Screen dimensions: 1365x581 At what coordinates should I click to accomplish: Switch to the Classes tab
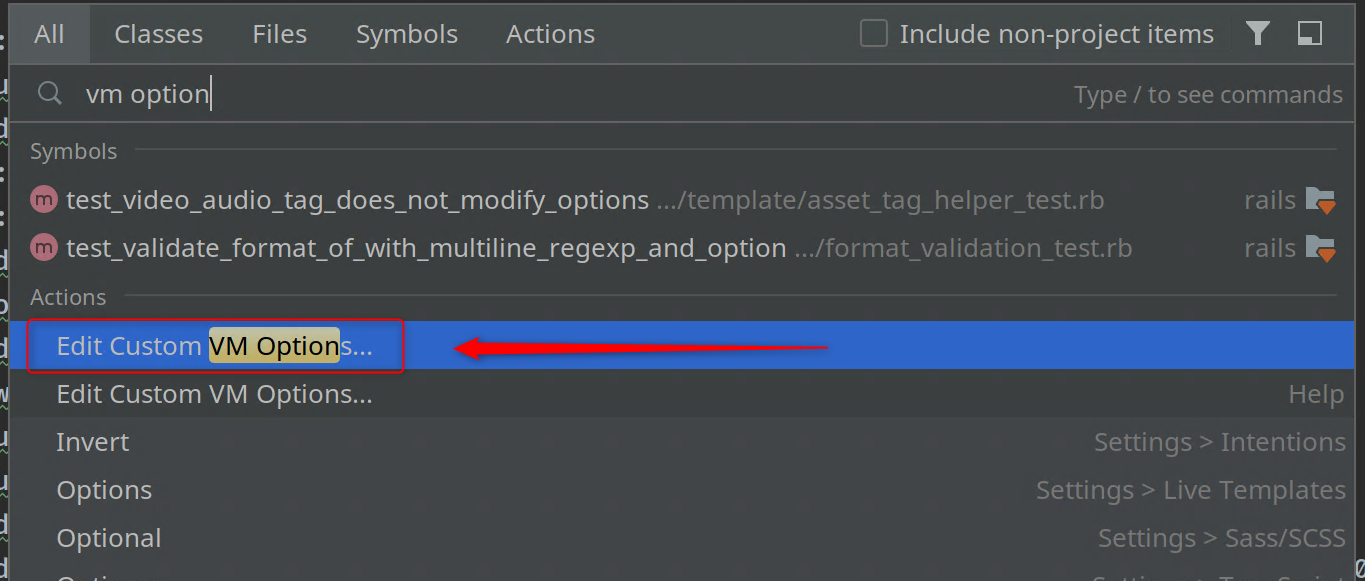pos(158,33)
